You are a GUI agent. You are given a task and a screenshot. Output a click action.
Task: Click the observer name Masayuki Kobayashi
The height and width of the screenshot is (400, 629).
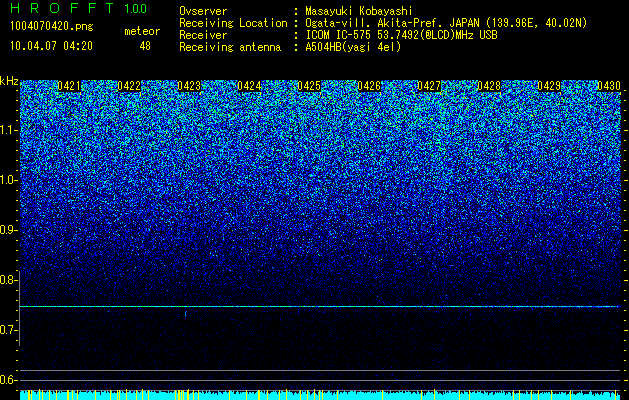point(359,11)
